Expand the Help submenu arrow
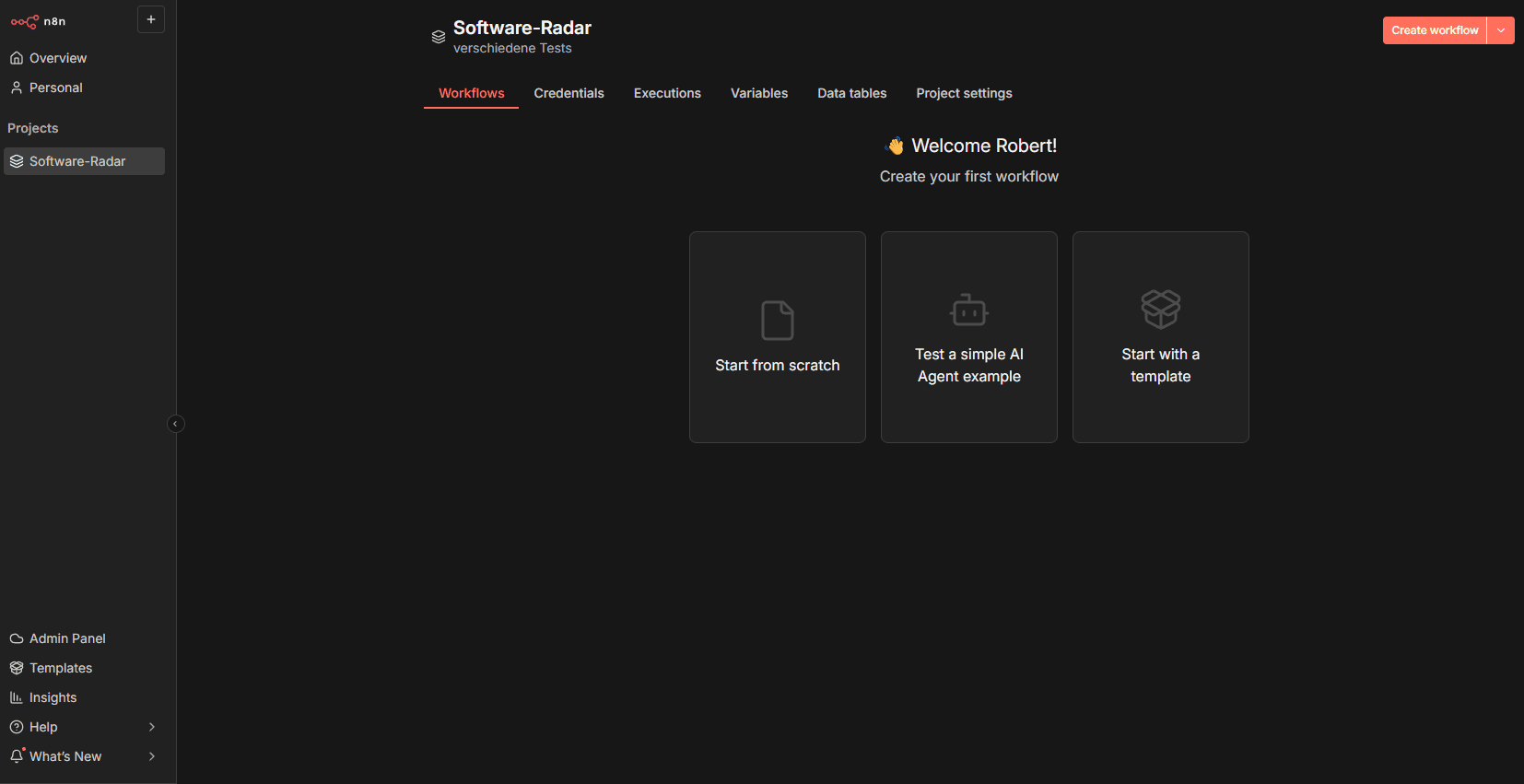Image resolution: width=1524 pixels, height=784 pixels. 152,727
